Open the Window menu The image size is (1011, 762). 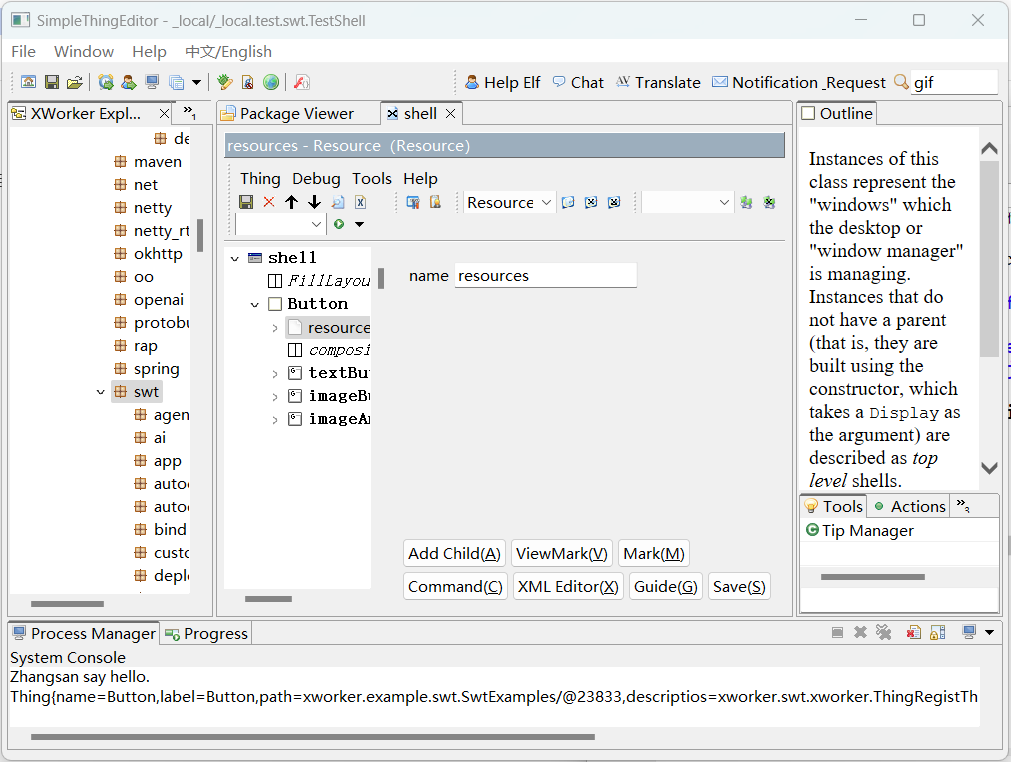pos(84,52)
